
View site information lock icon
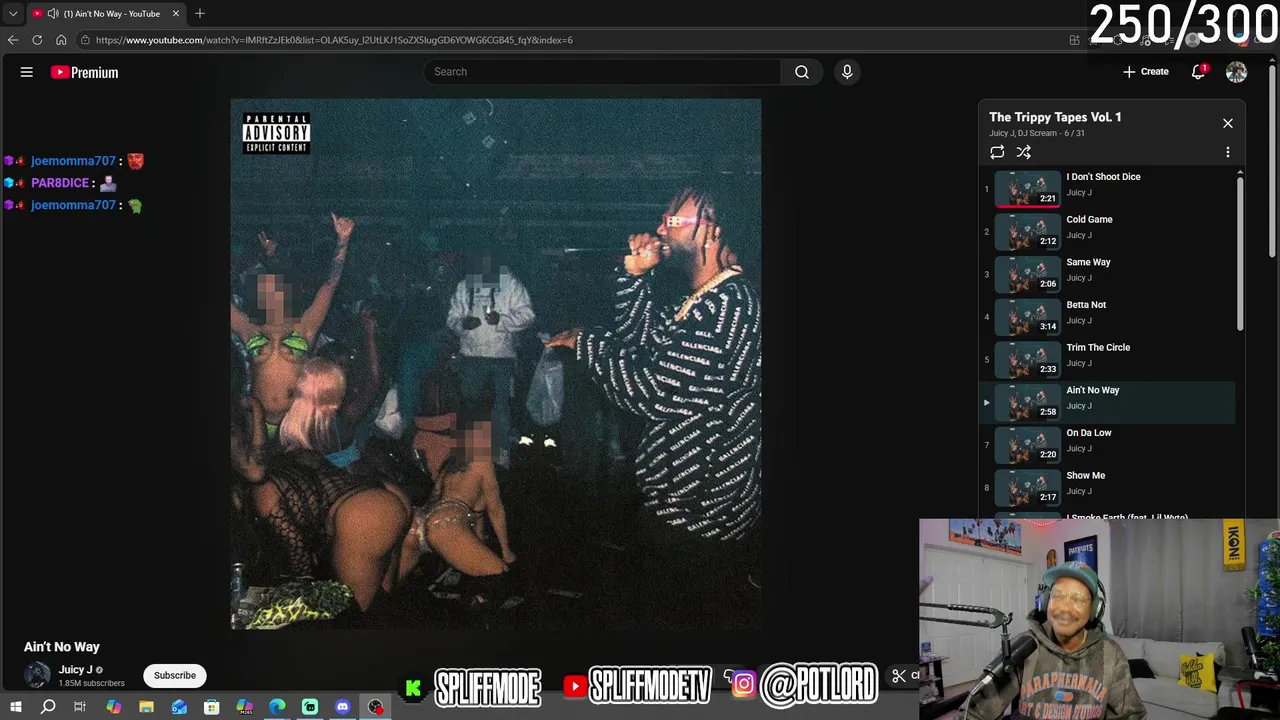coord(86,40)
